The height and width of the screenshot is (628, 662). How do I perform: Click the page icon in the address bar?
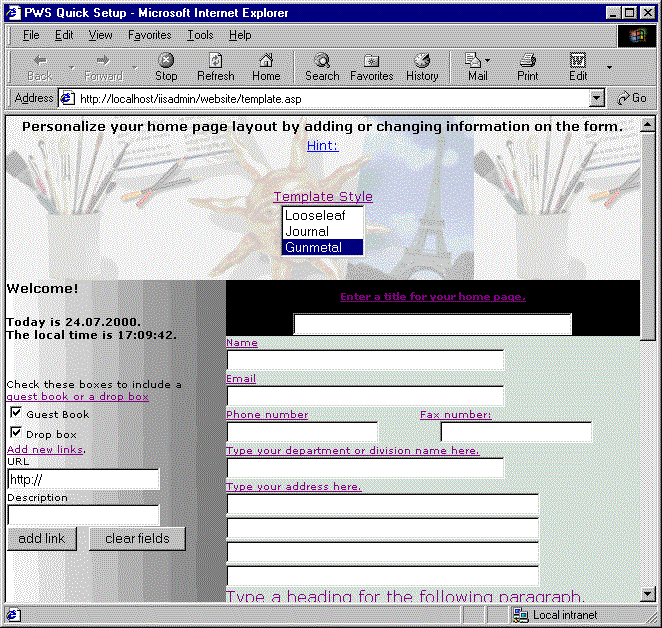(x=68, y=98)
